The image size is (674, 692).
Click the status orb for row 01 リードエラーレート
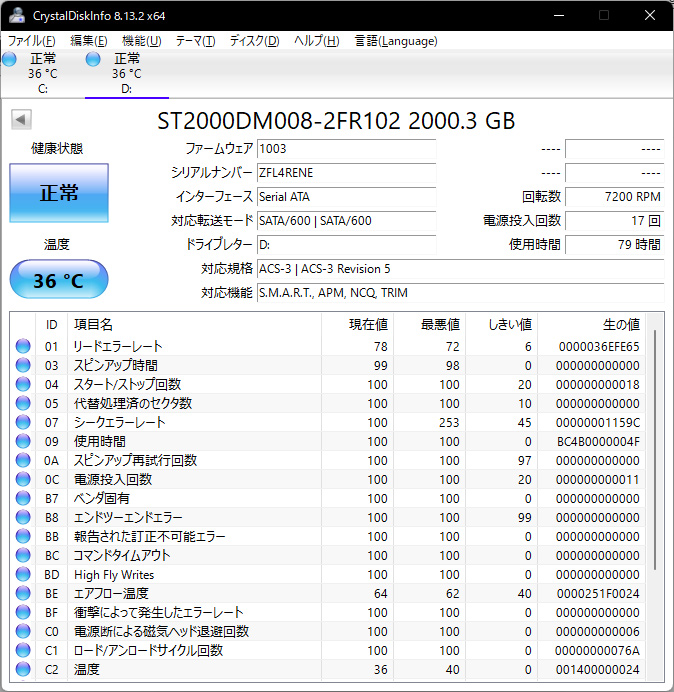coord(23,346)
